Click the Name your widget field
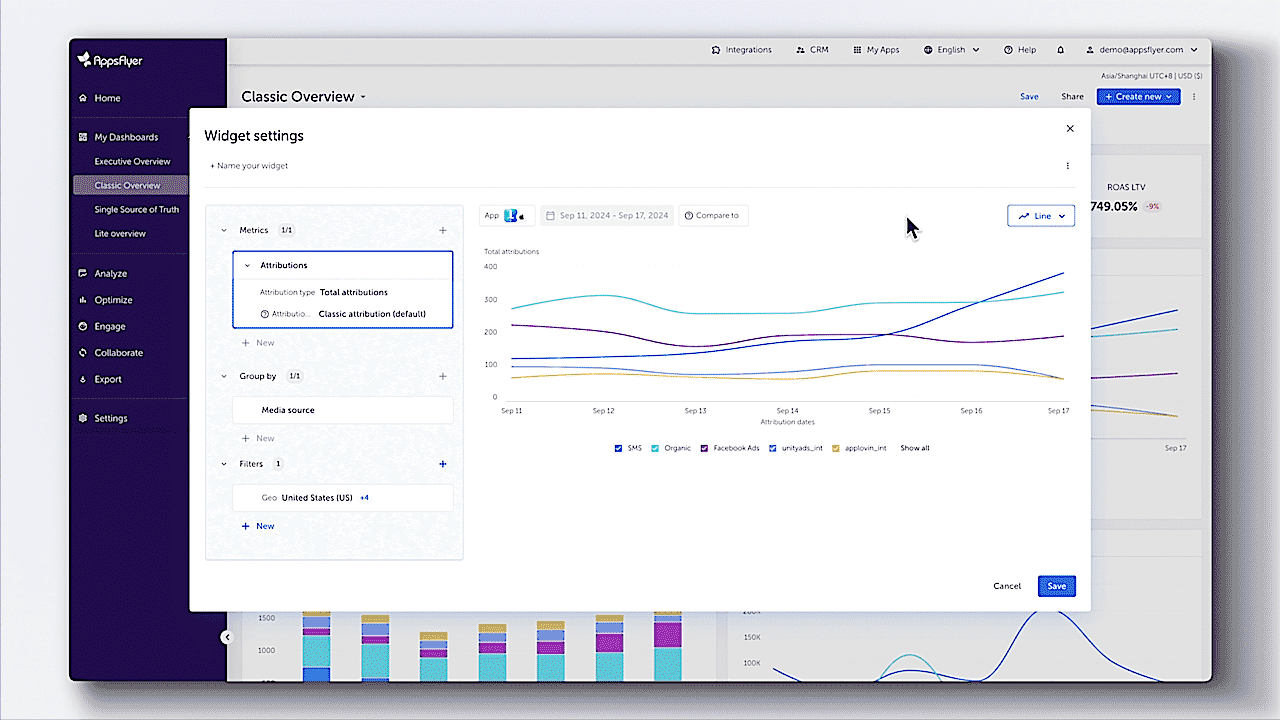 pyautogui.click(x=249, y=166)
